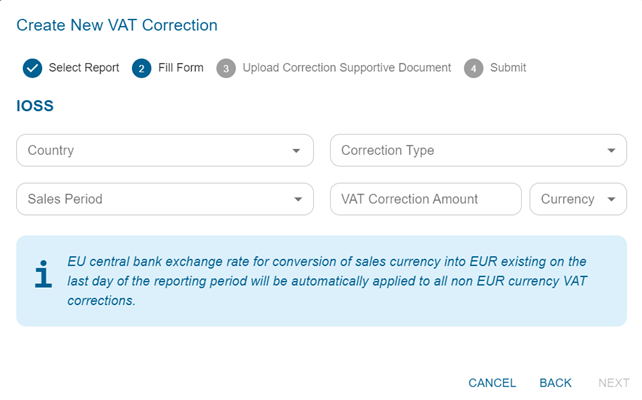Image resolution: width=642 pixels, height=400 pixels.
Task: Focus the VAT Correction Amount field
Action: pos(425,199)
